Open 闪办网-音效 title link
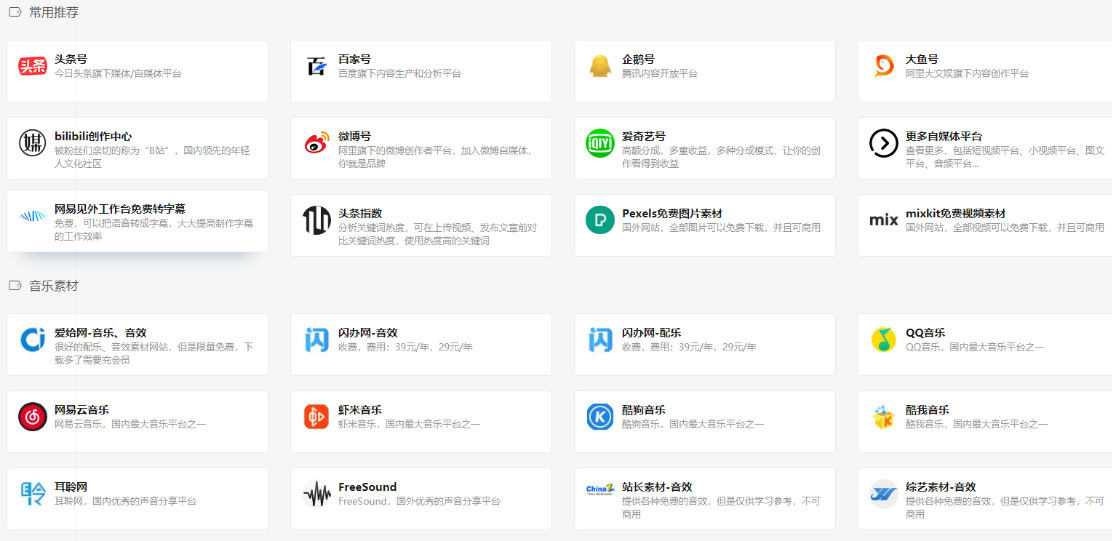Image resolution: width=1112 pixels, height=541 pixels. (x=367, y=333)
